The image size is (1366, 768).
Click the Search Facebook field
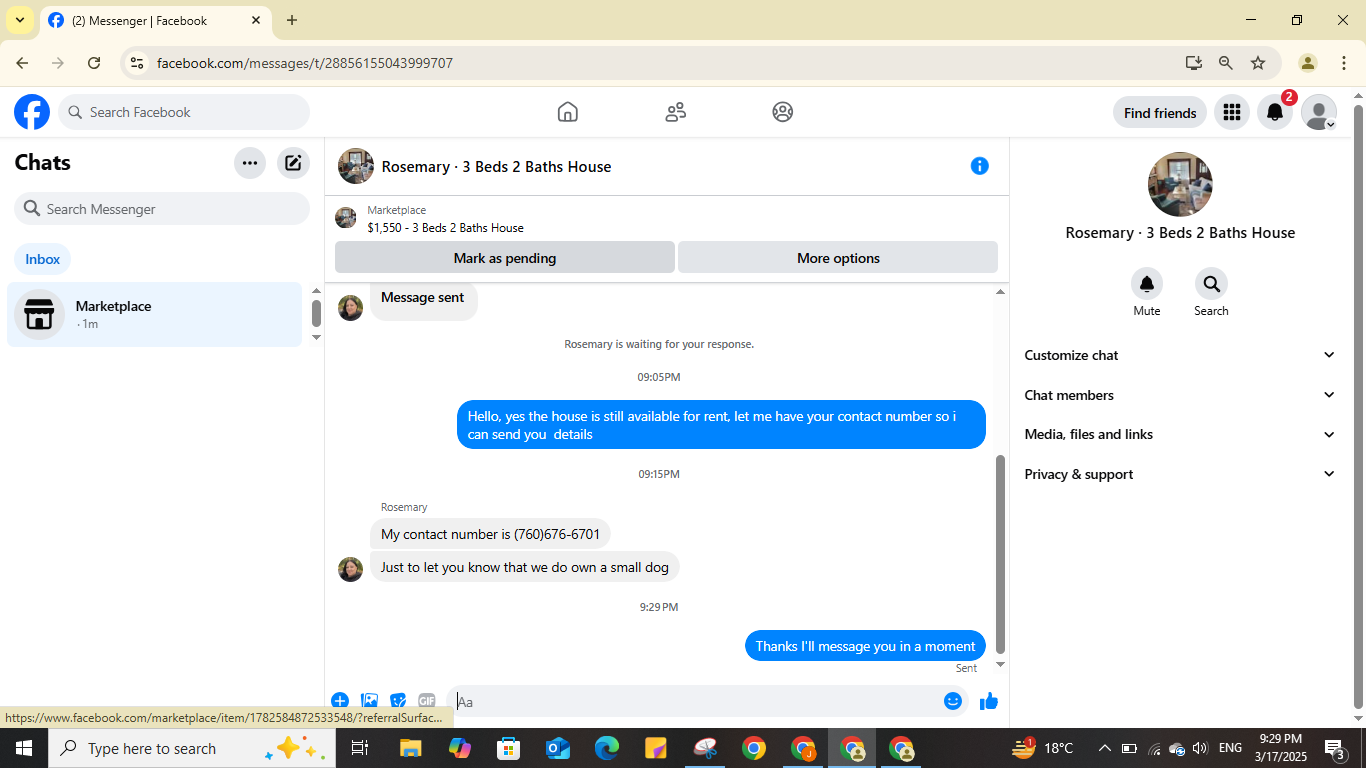[184, 112]
